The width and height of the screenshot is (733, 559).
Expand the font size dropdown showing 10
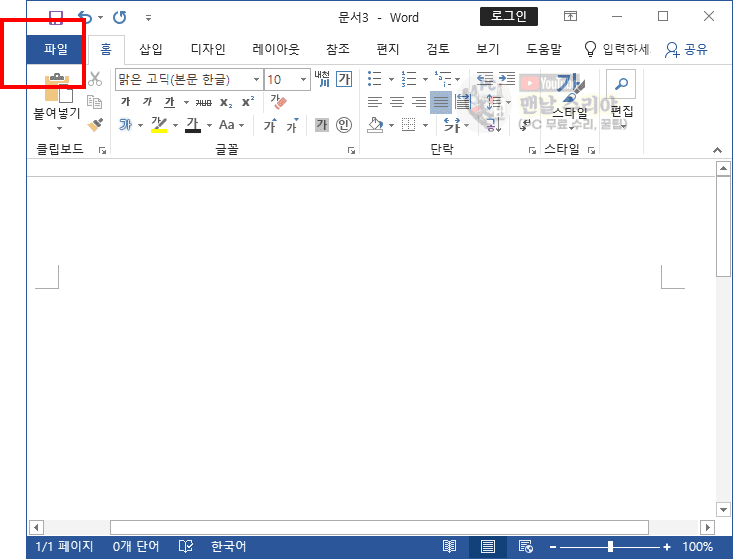click(302, 79)
